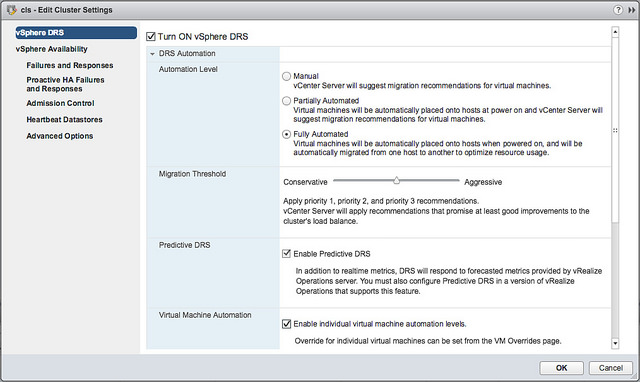
Task: Click the OK button
Action: coord(561,368)
